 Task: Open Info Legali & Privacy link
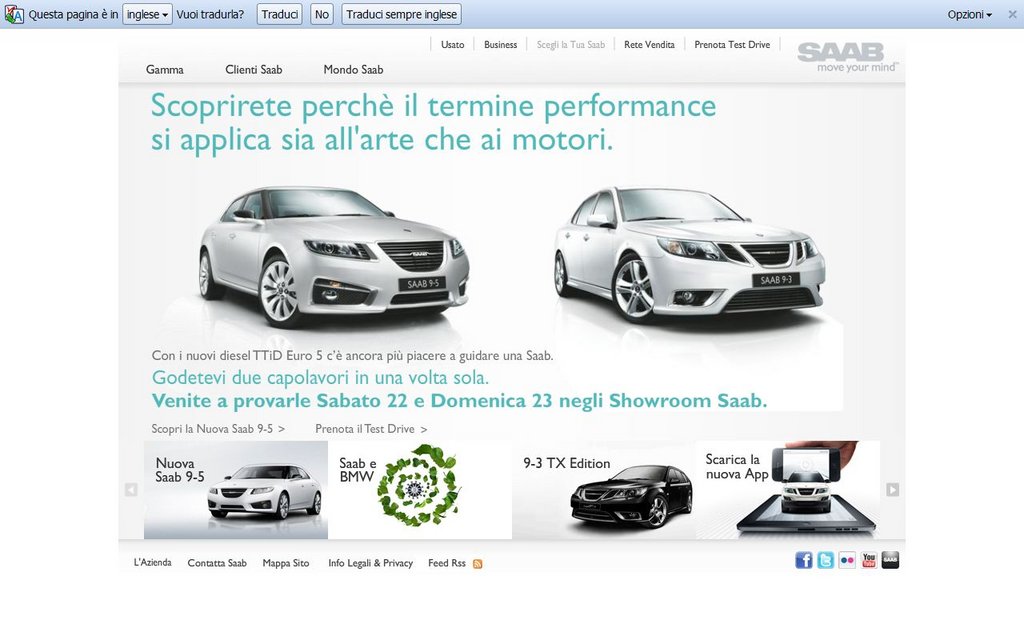370,563
